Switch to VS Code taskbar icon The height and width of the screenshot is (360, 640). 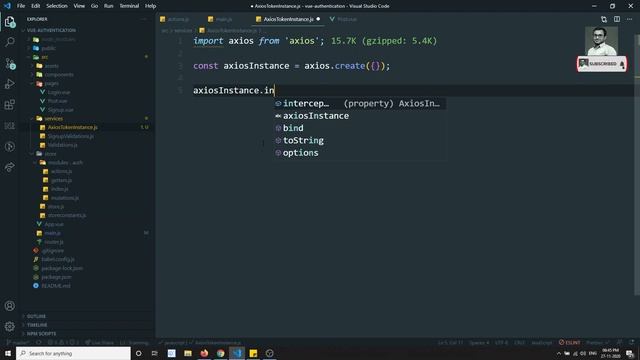[x=237, y=353]
